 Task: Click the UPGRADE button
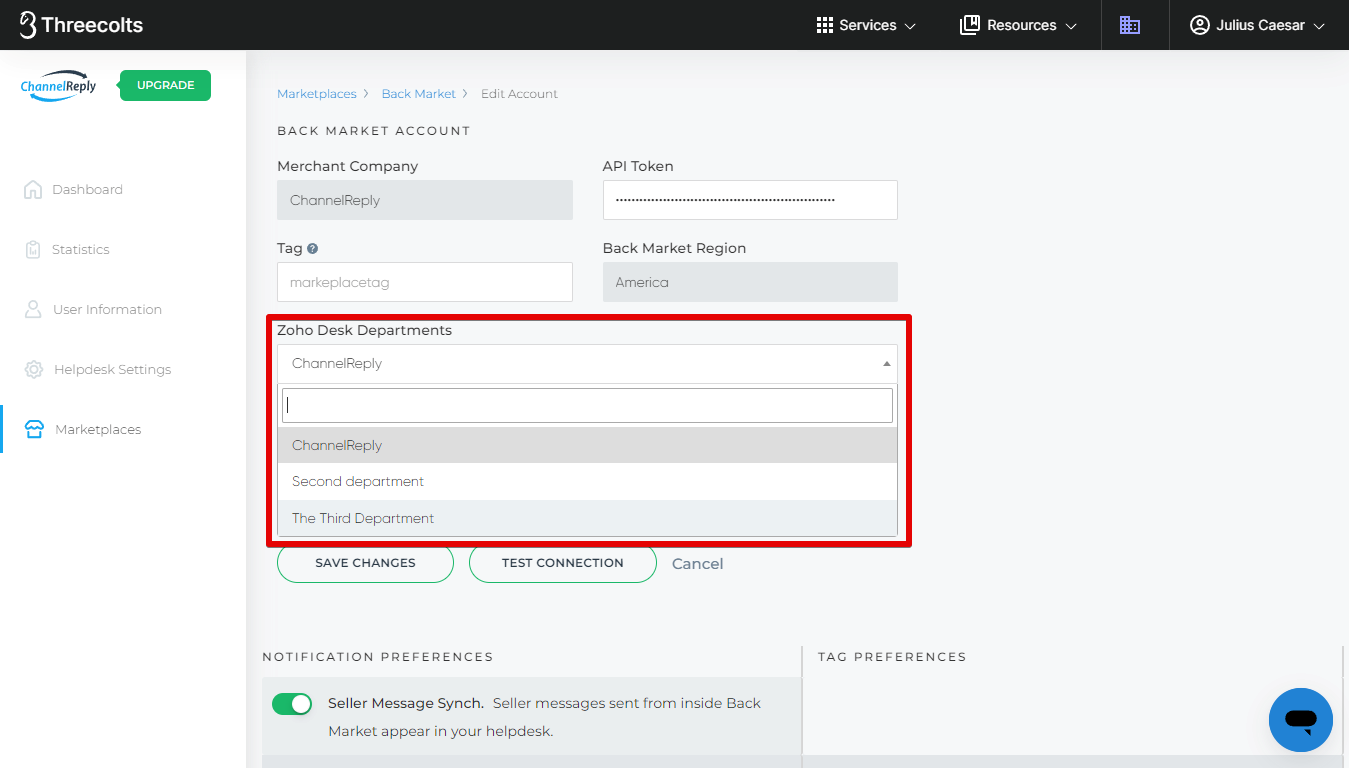pos(165,85)
